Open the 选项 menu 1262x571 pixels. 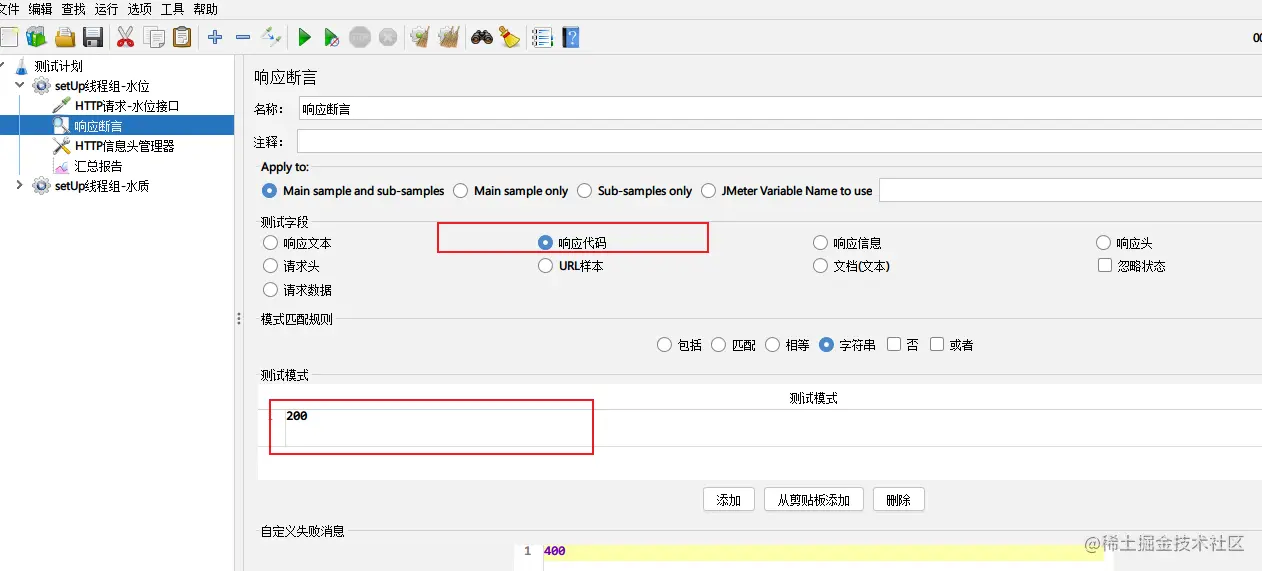click(x=139, y=9)
